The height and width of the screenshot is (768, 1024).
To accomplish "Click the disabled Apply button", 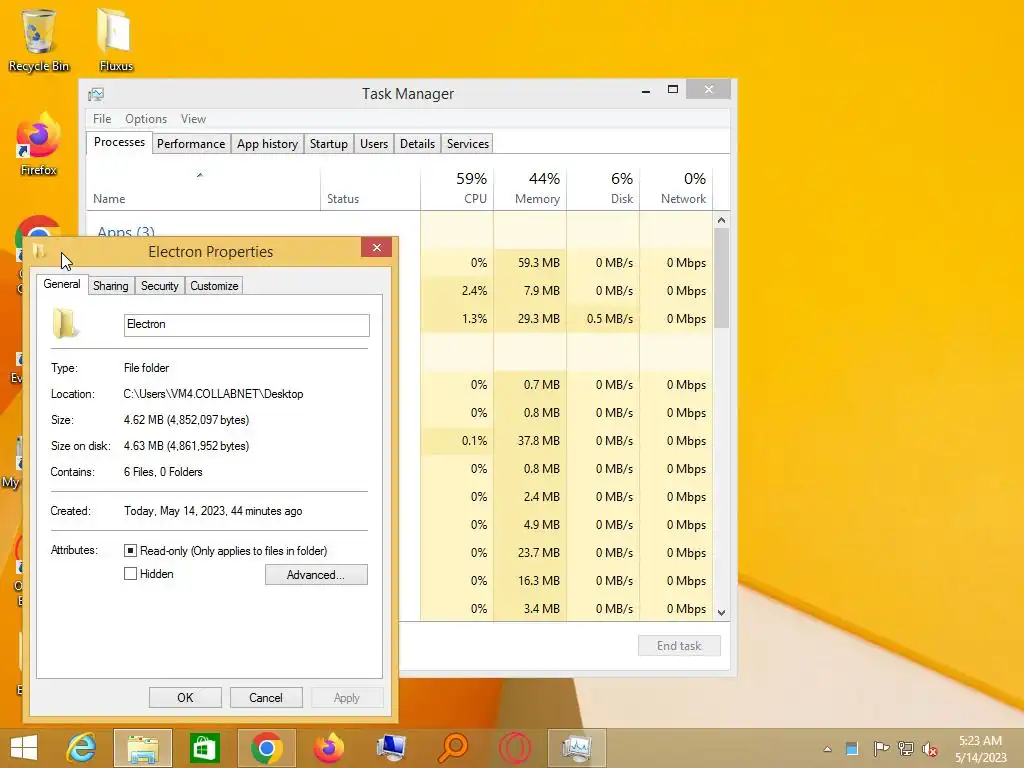I will point(347,697).
